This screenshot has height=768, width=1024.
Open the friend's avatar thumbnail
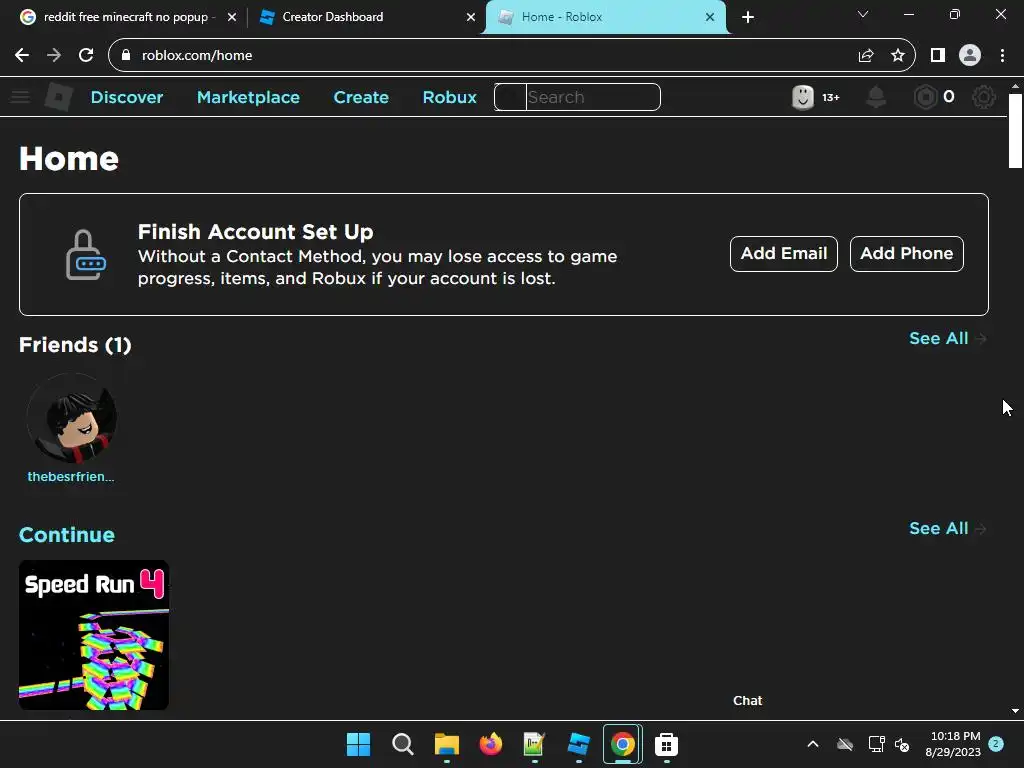(x=72, y=418)
